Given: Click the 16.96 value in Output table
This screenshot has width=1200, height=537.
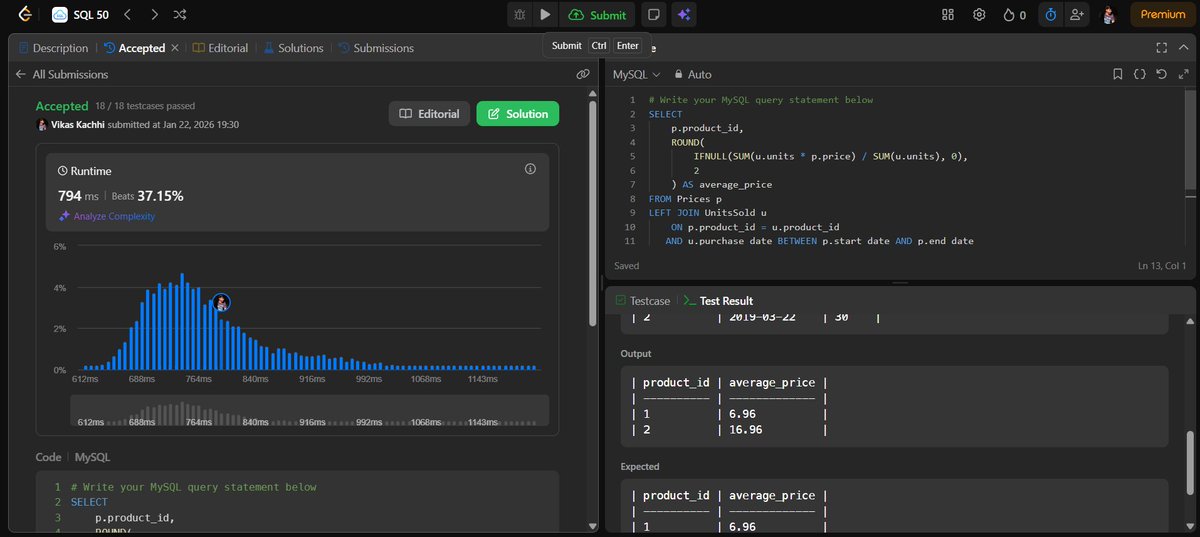Looking at the screenshot, I should tap(745, 430).
